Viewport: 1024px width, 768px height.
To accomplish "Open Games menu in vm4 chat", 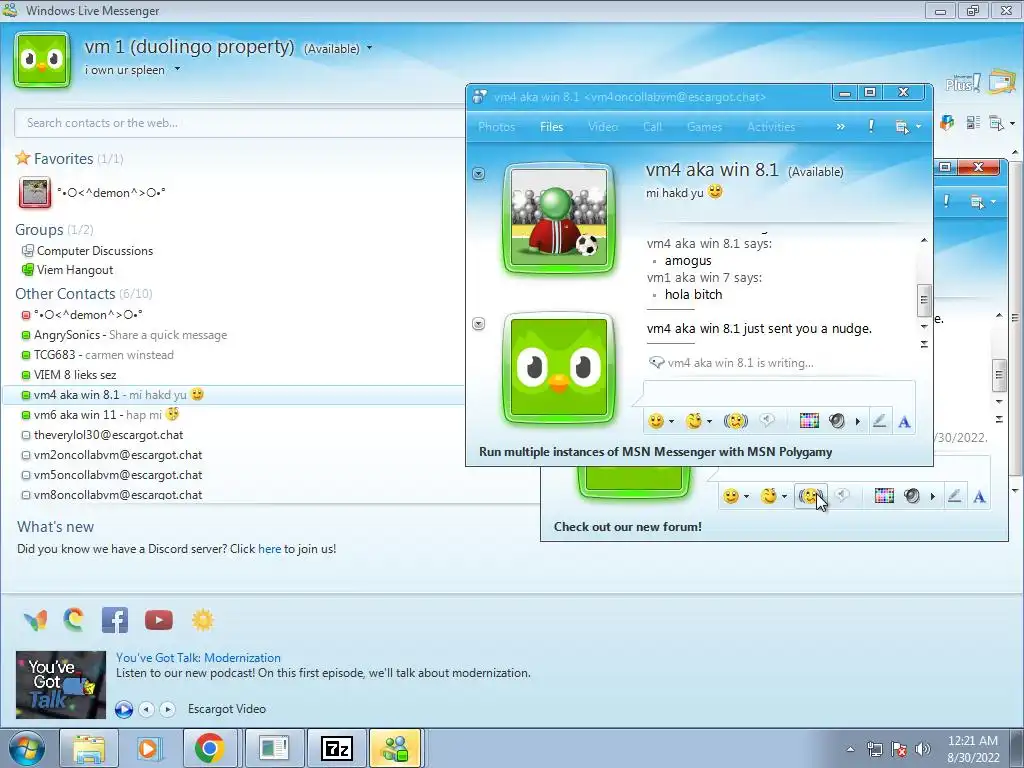I will tap(705, 127).
